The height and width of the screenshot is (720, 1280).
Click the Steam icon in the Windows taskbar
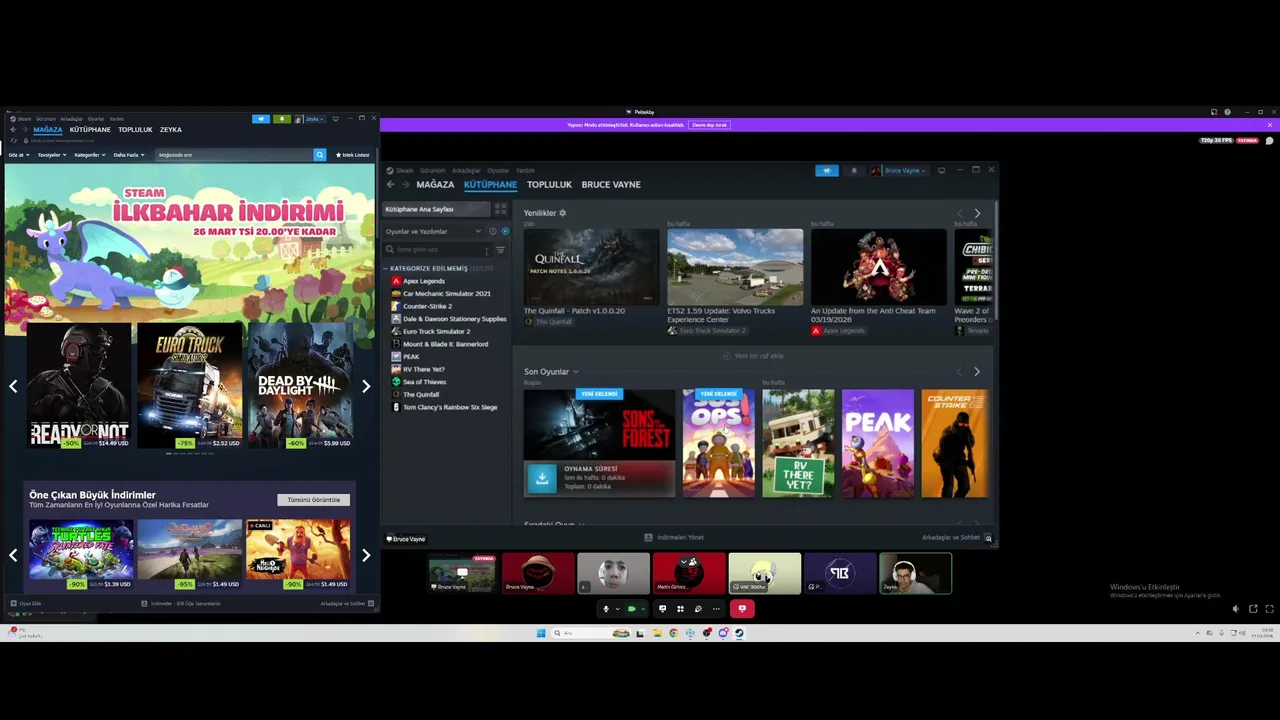(x=739, y=633)
